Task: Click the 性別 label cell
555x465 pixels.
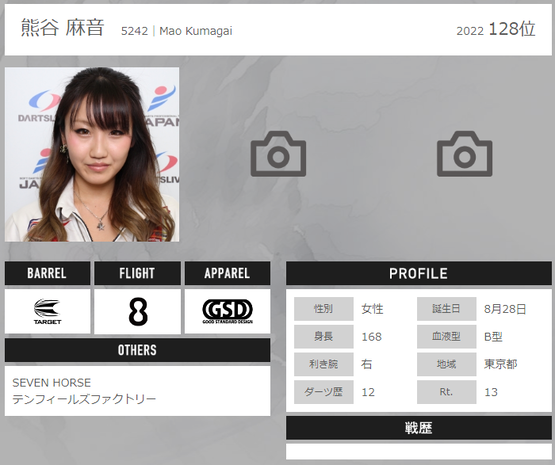Action: tap(324, 309)
